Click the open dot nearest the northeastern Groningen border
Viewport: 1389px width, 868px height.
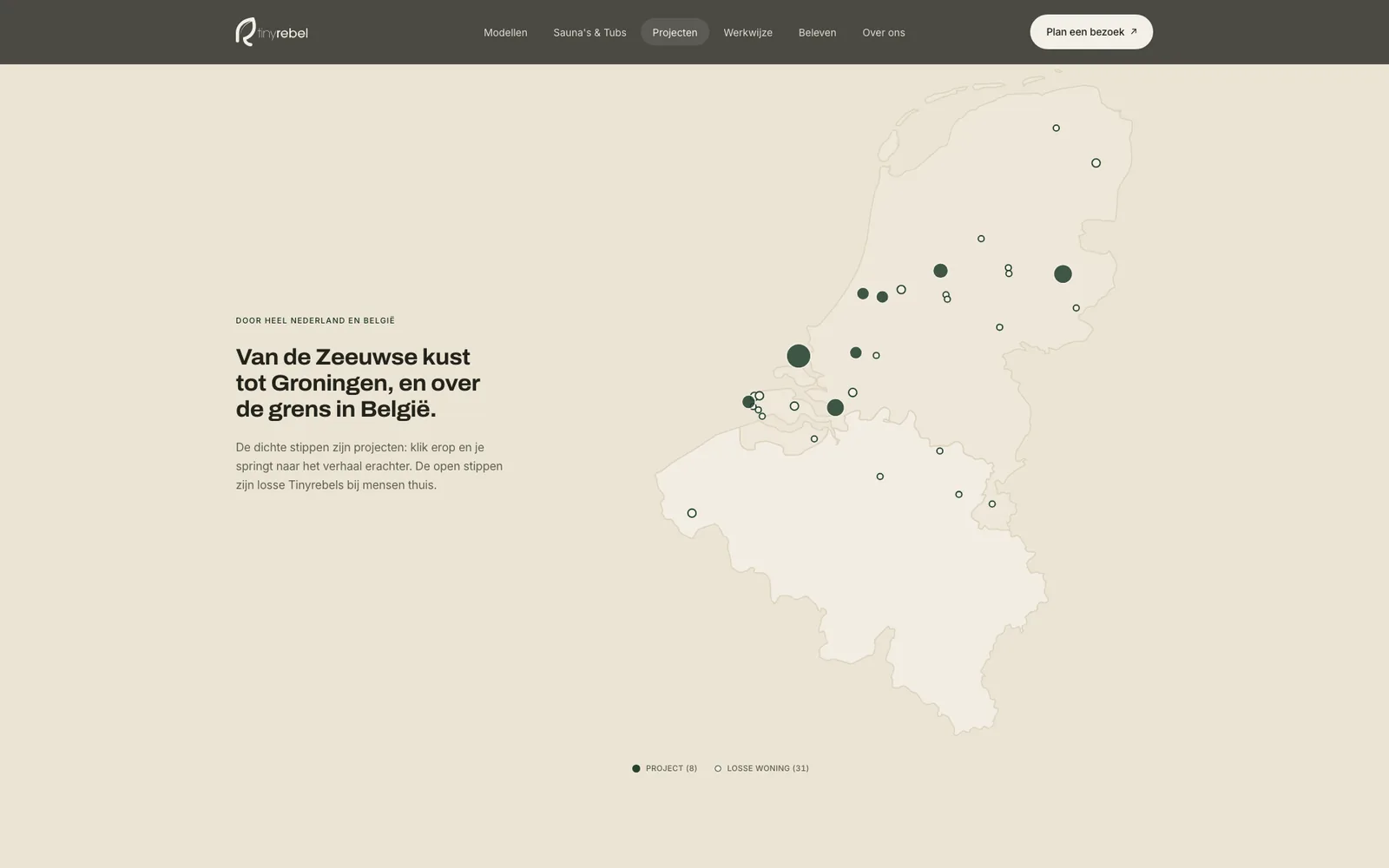[1096, 163]
